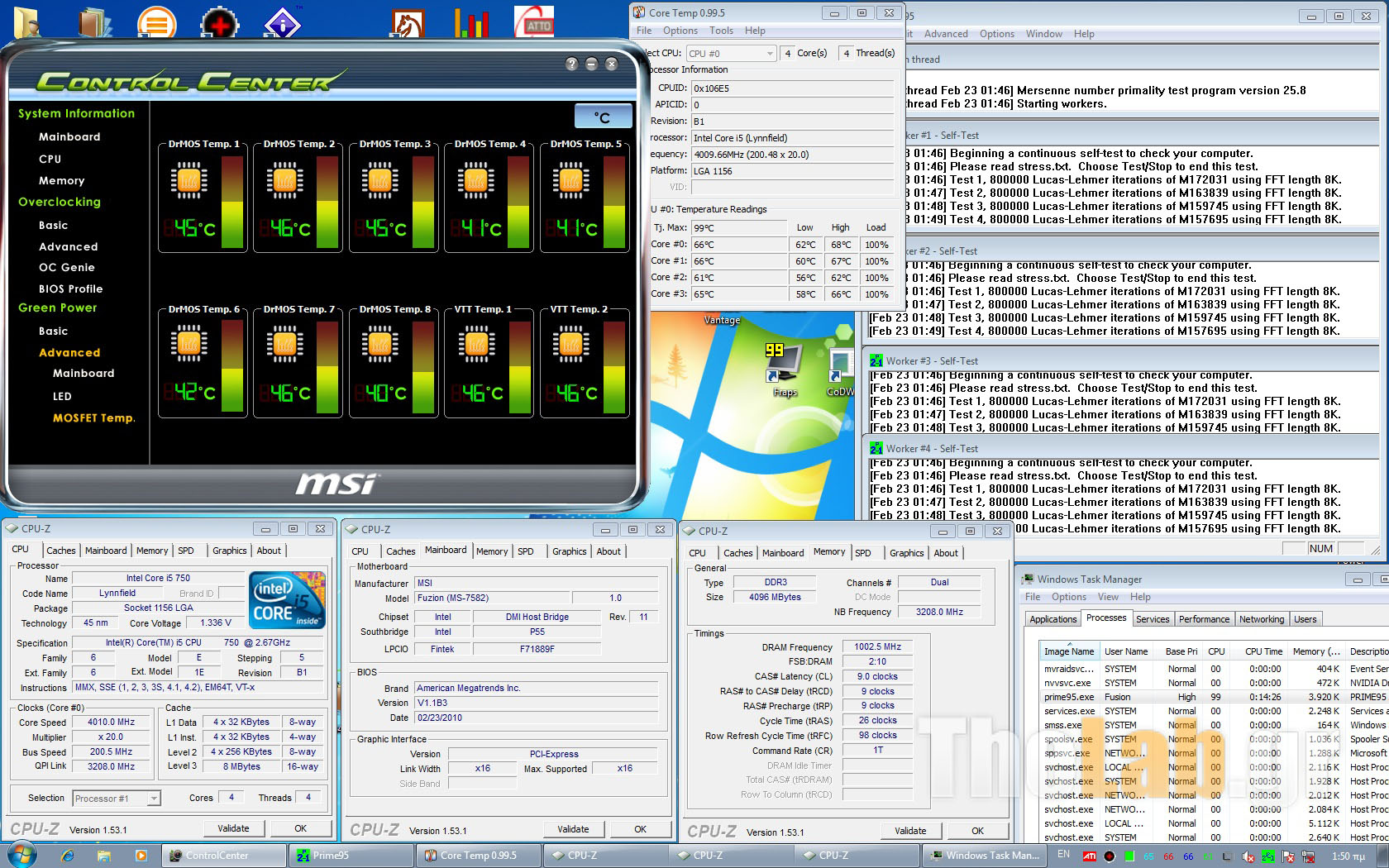The height and width of the screenshot is (868, 1389).
Task: Switch to Task Manager Performance tab
Action: point(1204,619)
